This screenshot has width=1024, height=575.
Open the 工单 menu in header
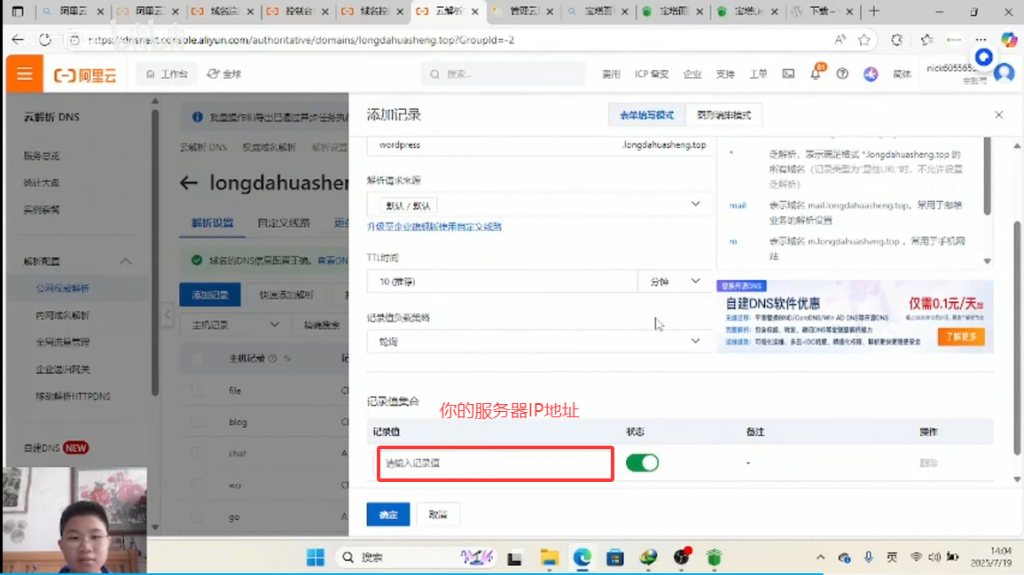point(758,74)
